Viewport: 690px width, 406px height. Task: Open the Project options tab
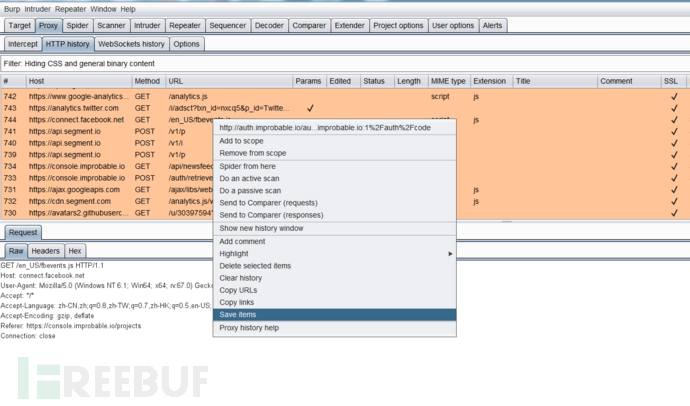pyautogui.click(x=398, y=26)
